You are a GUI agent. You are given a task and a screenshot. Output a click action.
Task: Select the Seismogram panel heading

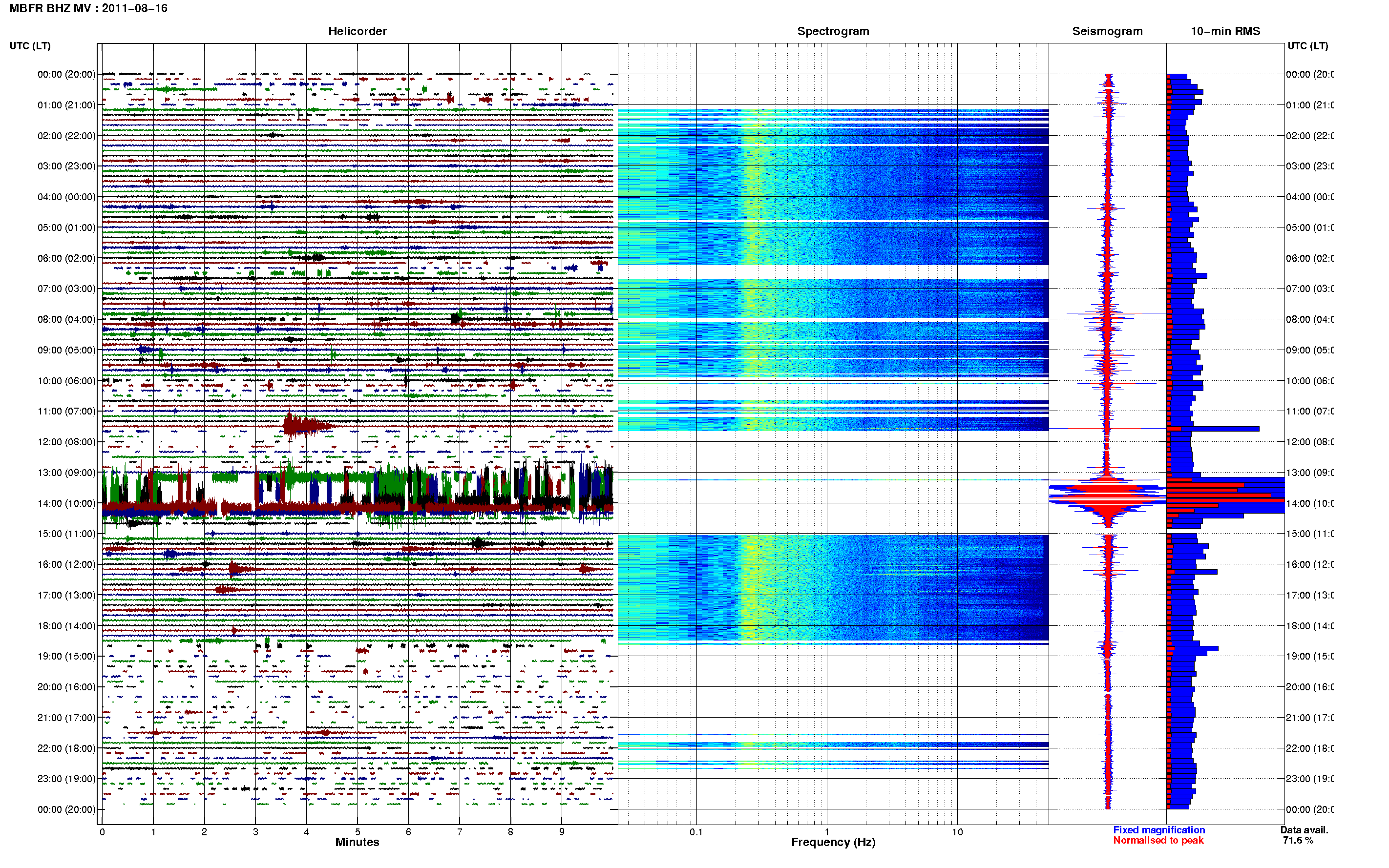click(1107, 31)
